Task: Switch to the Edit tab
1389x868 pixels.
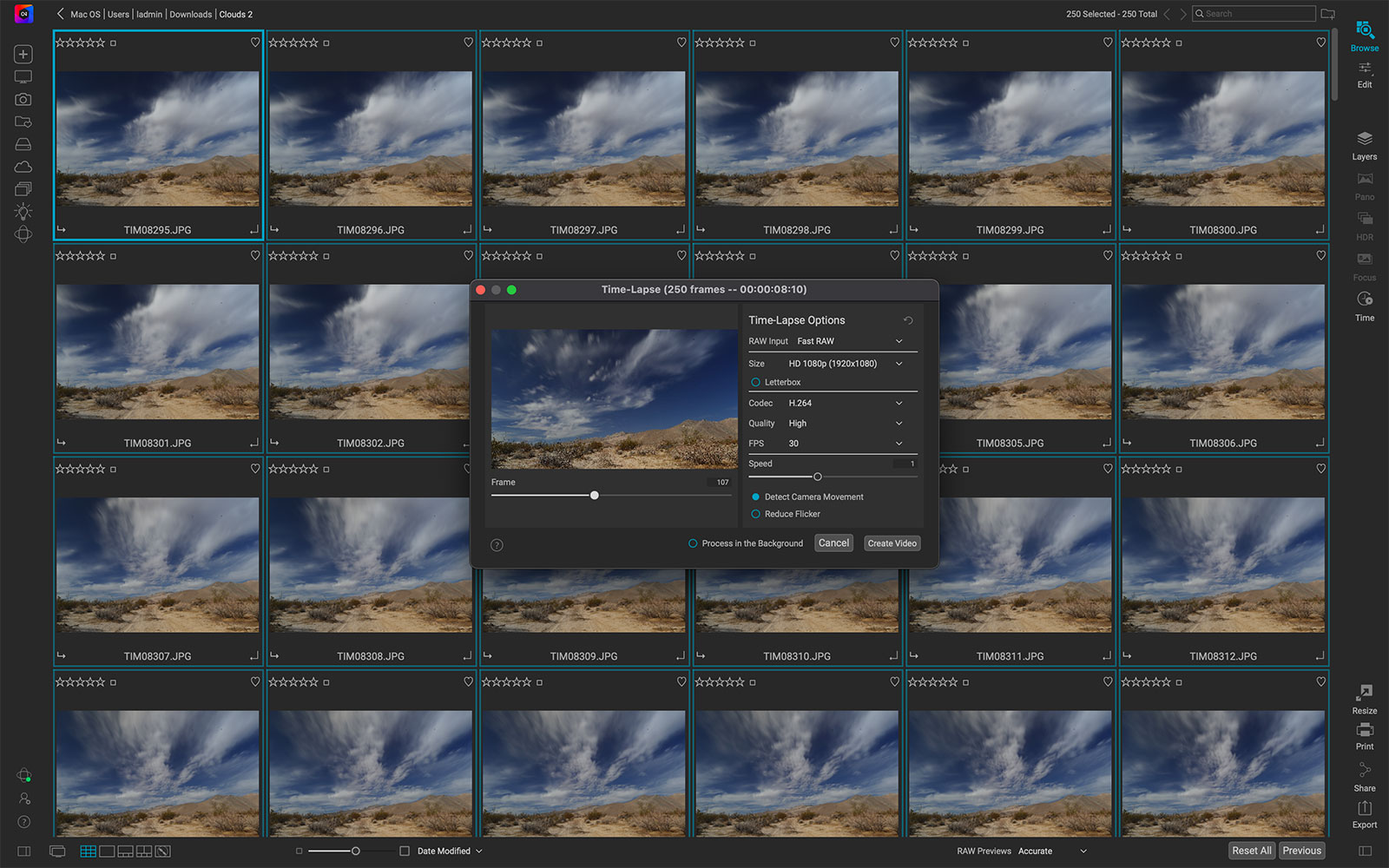Action: click(x=1364, y=75)
